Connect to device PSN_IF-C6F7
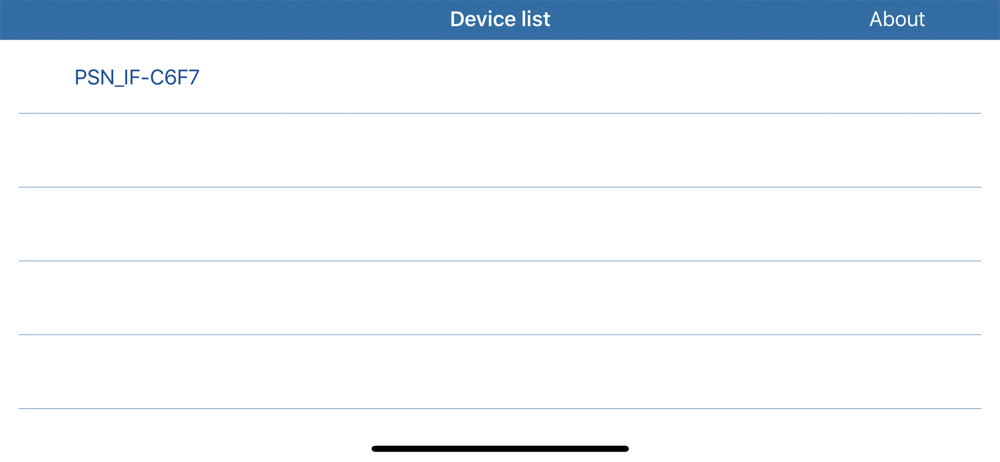Viewport: 1000px width, 462px height. click(500, 77)
